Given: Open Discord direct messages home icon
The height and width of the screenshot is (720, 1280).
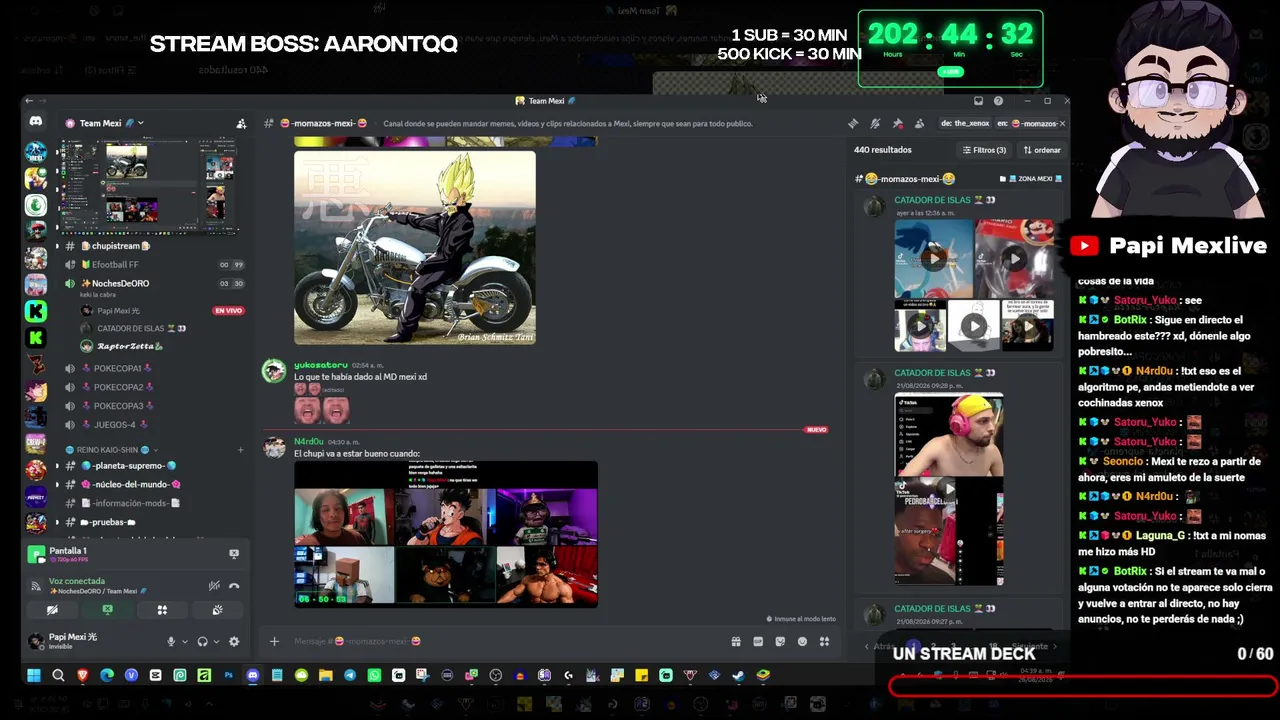Looking at the screenshot, I should pyautogui.click(x=36, y=122).
